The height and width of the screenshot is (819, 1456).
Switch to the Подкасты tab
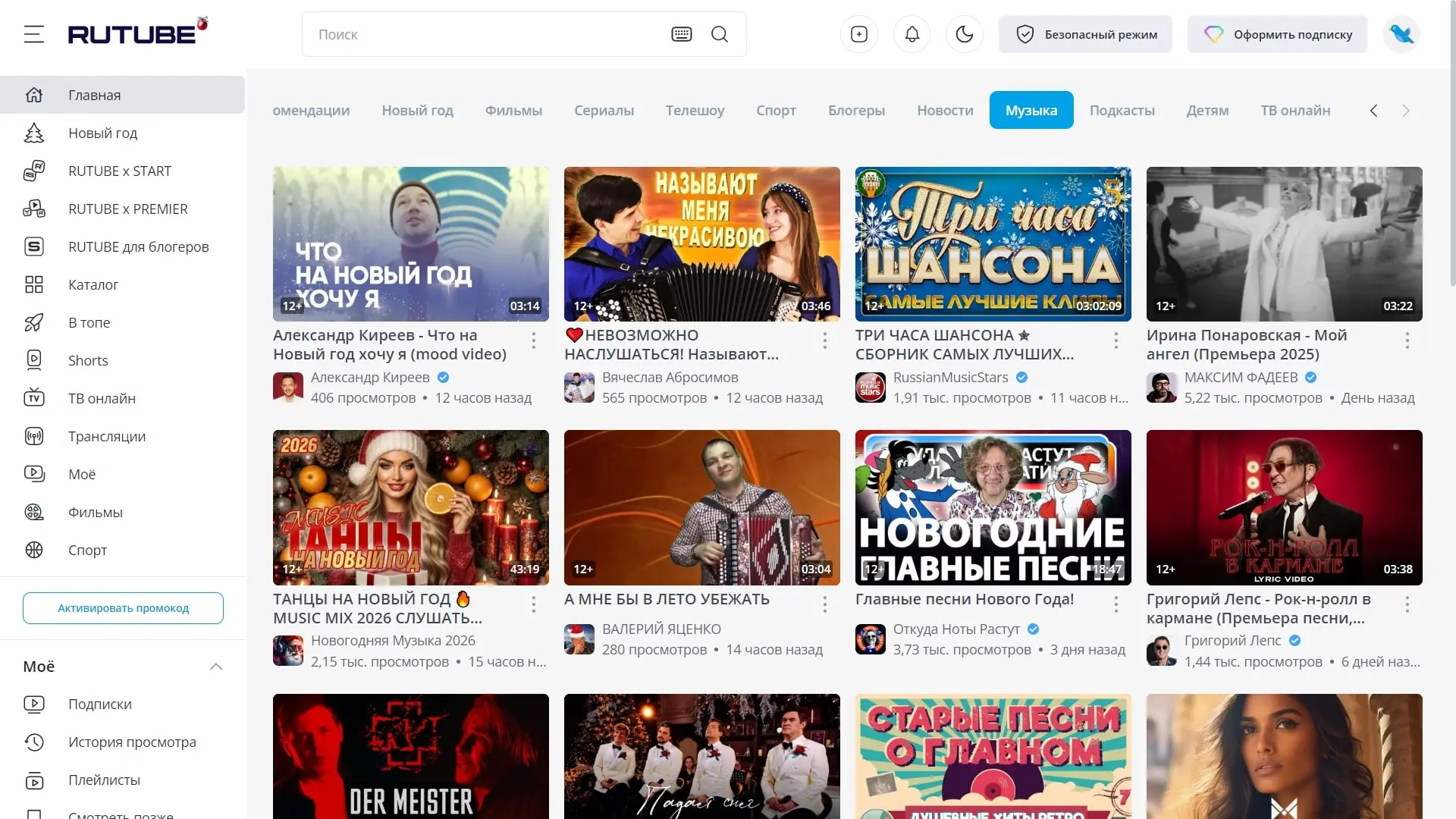tap(1122, 111)
